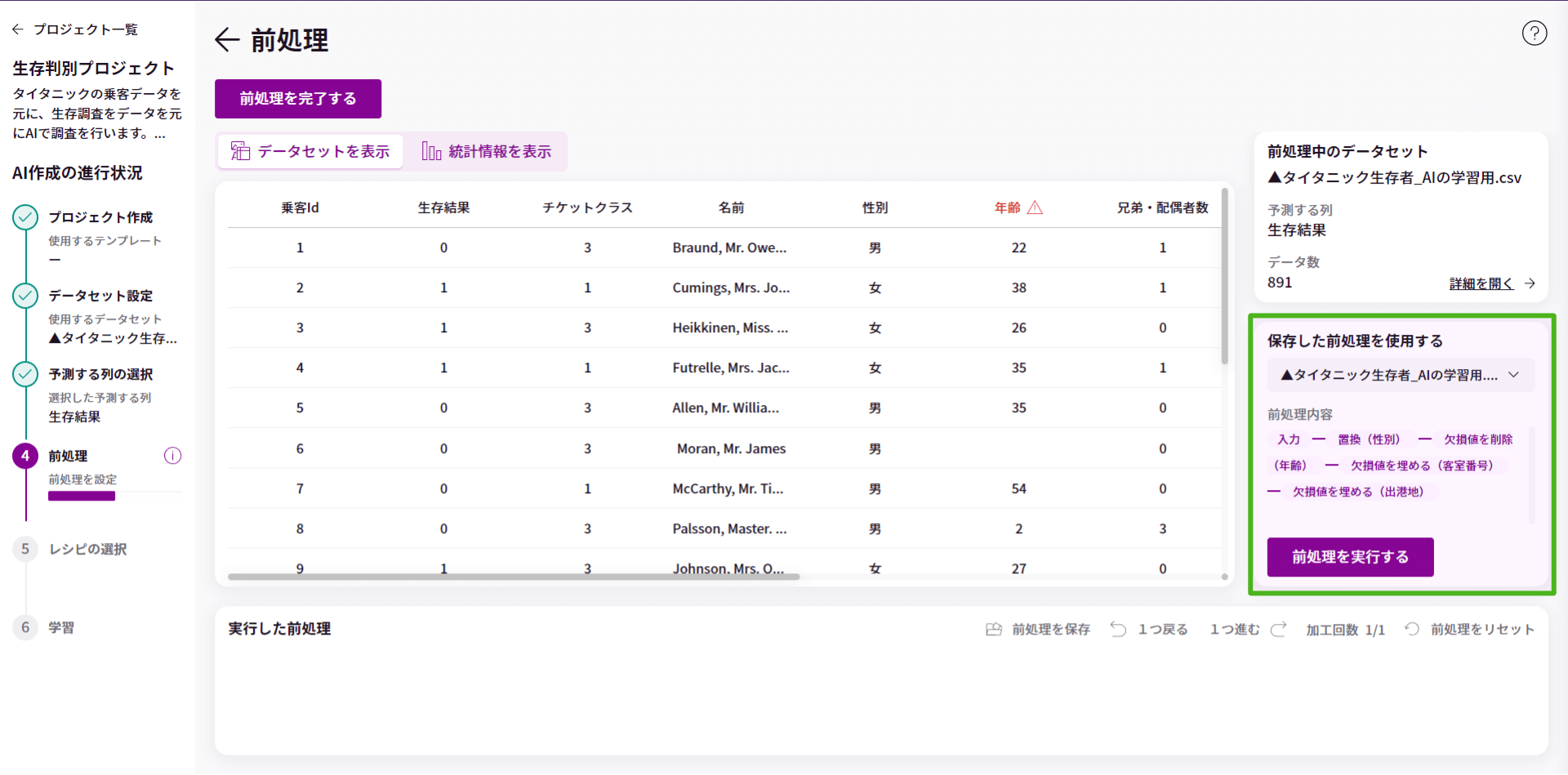The image size is (1568, 775).
Task: Click the 性別 column header
Action: 875,207
